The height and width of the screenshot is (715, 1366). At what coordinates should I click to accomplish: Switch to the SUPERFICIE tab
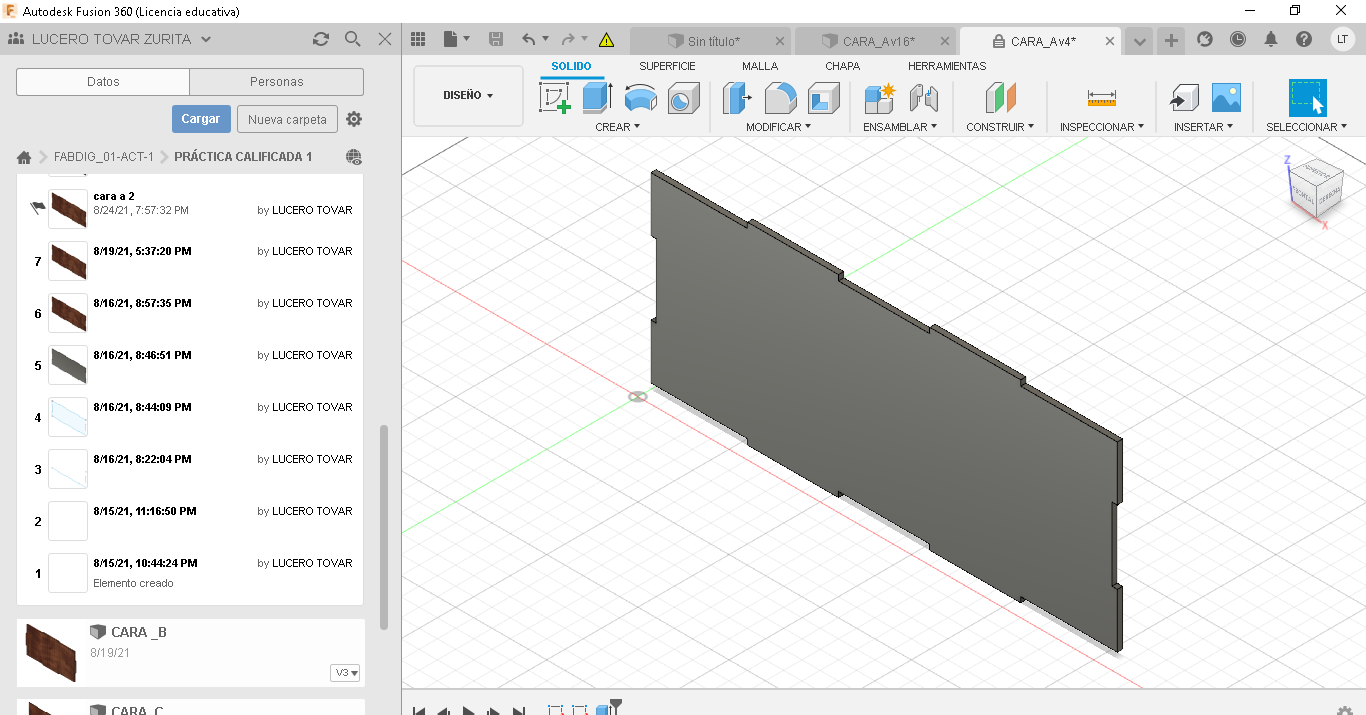coord(667,66)
